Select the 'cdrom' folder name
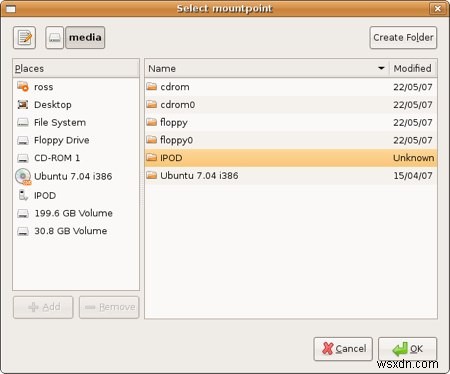Image resolution: width=450 pixels, height=374 pixels. point(175,87)
